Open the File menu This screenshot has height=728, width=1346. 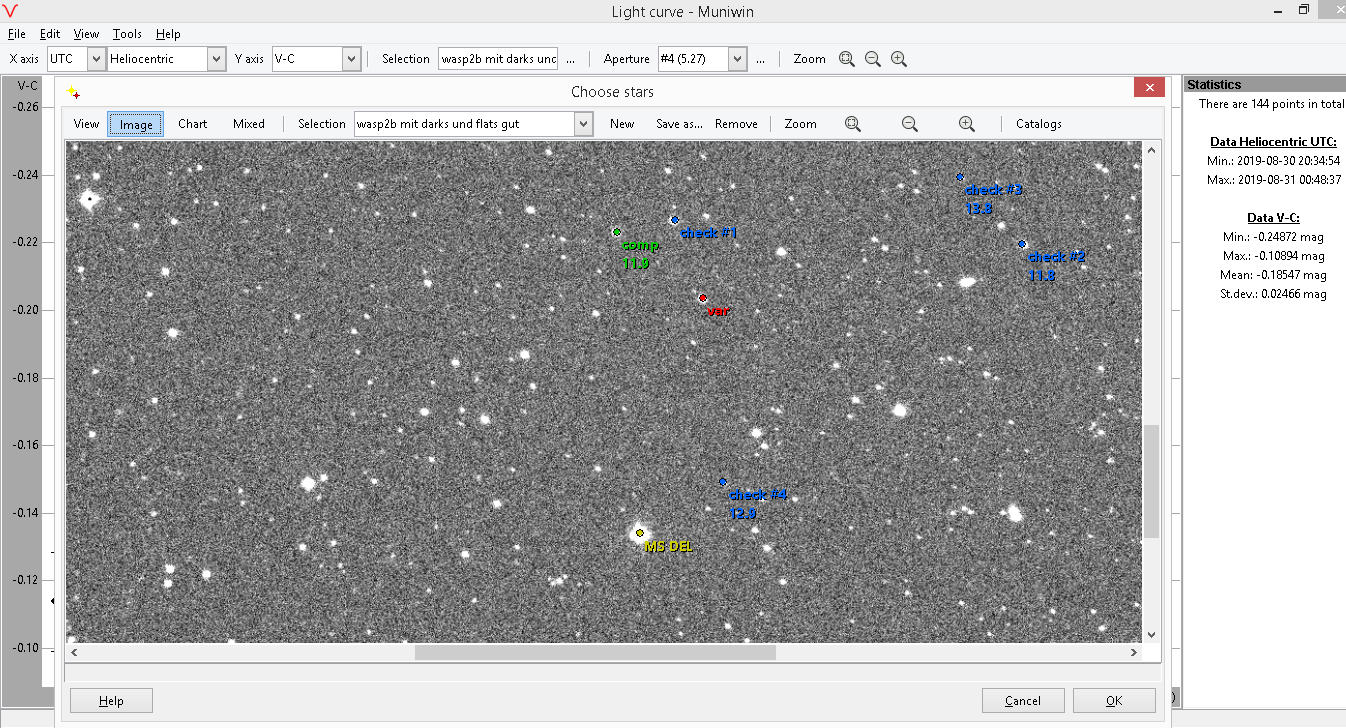[x=16, y=34]
